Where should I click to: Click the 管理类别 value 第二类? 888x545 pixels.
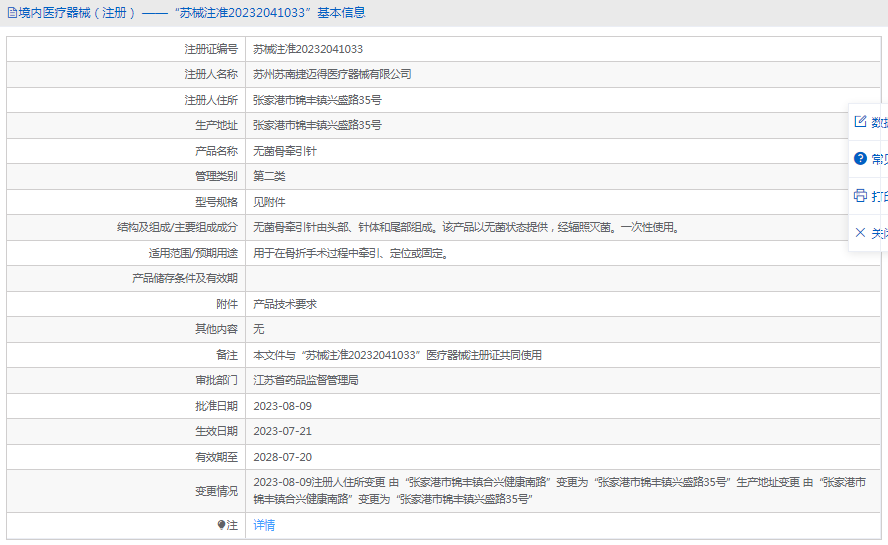269,176
